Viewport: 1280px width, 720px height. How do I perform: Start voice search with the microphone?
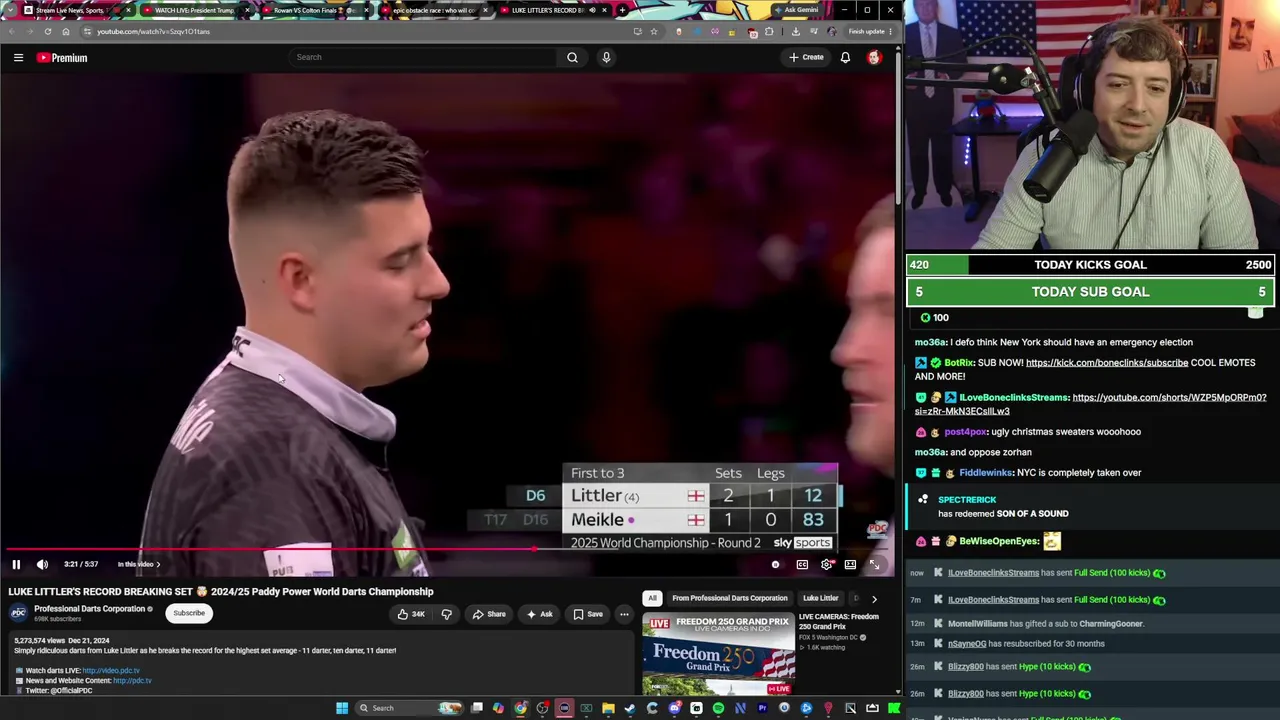pyautogui.click(x=606, y=57)
